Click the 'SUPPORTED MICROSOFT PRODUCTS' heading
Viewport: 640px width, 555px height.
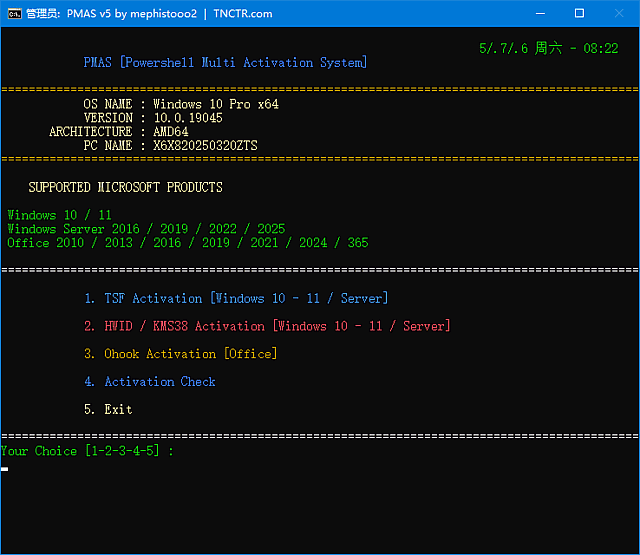pos(125,187)
